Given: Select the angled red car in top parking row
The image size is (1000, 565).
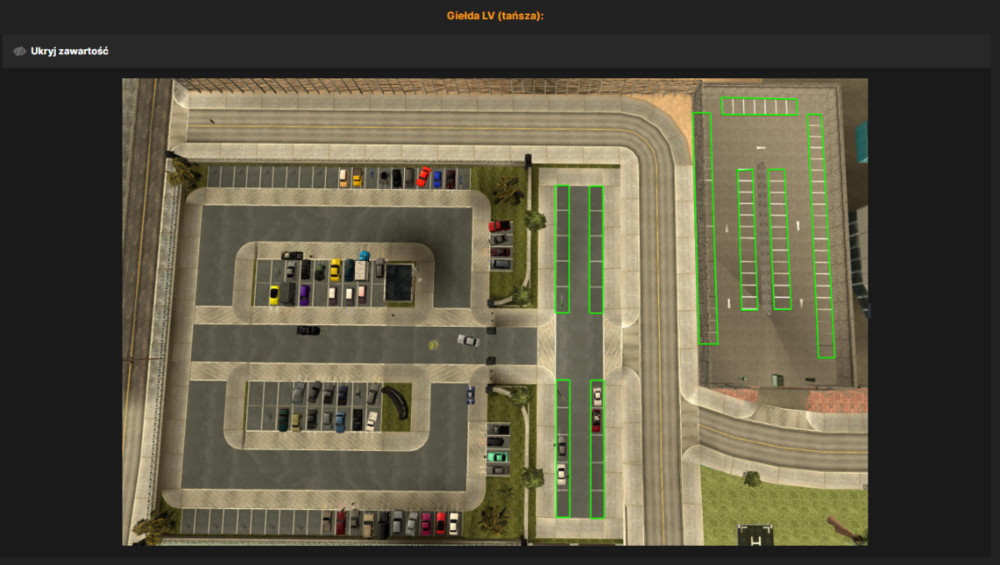Looking at the screenshot, I should point(423,177).
